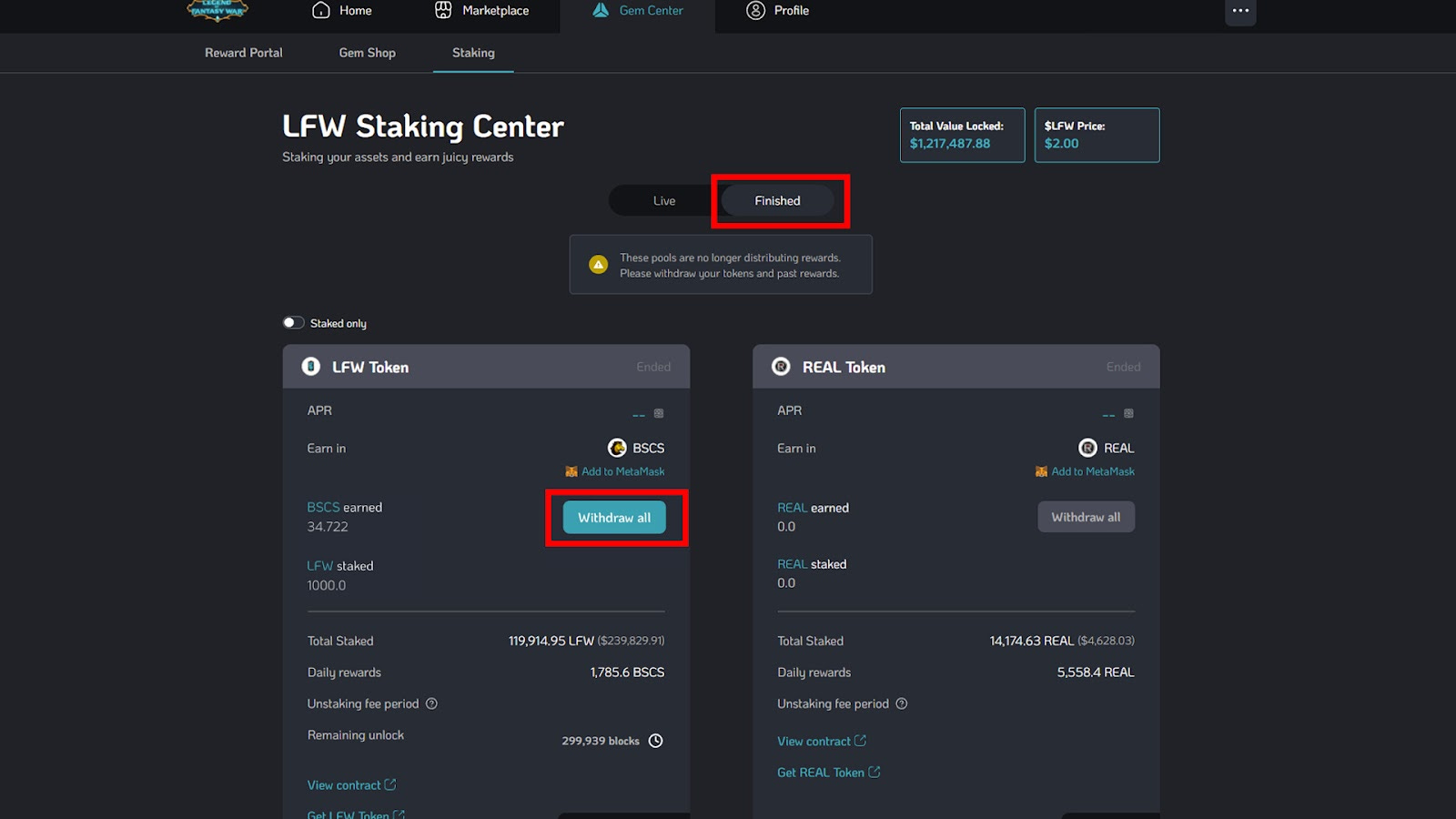
Task: Show REAL unstaking fee period help
Action: (902, 703)
